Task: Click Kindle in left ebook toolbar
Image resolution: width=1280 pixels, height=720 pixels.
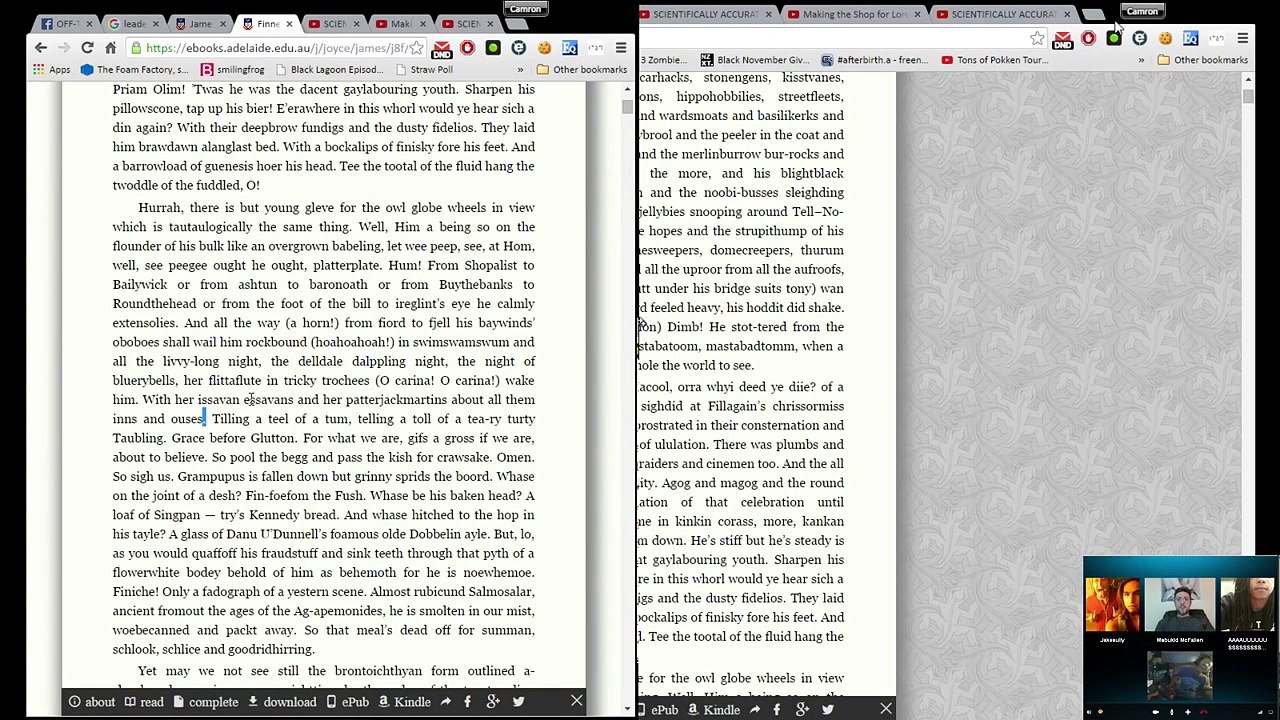Action: click(x=404, y=702)
